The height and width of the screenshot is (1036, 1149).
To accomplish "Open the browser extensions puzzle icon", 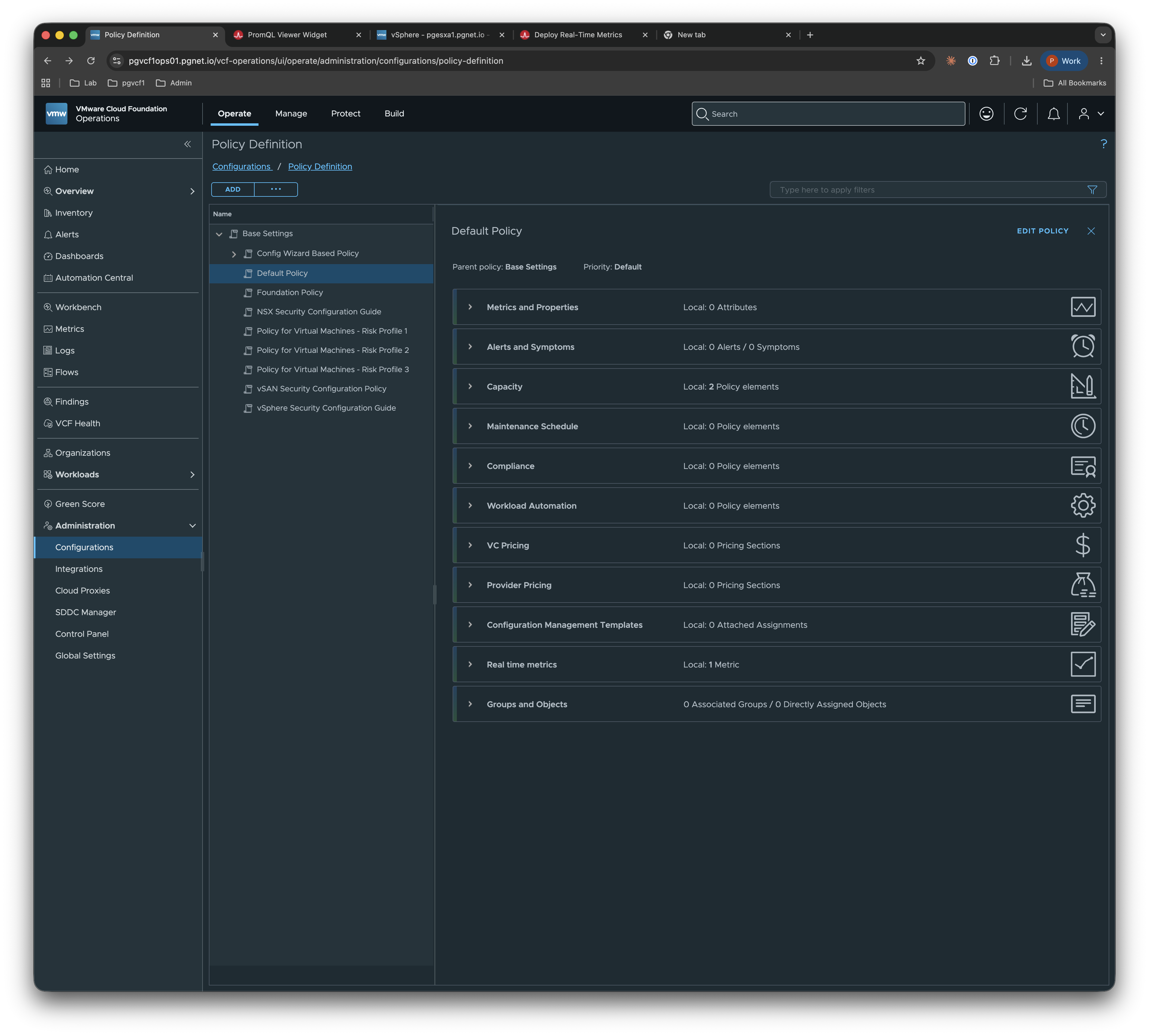I will [995, 61].
